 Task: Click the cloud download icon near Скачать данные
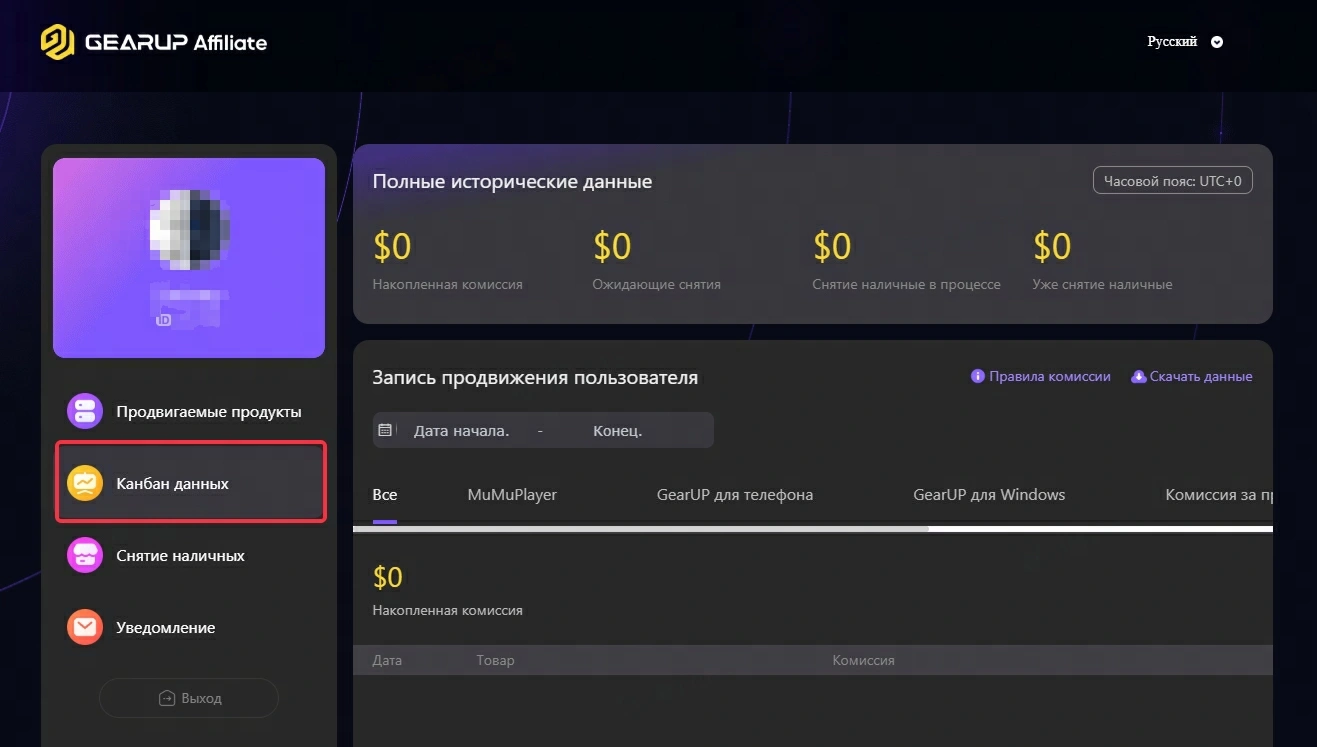1138,375
